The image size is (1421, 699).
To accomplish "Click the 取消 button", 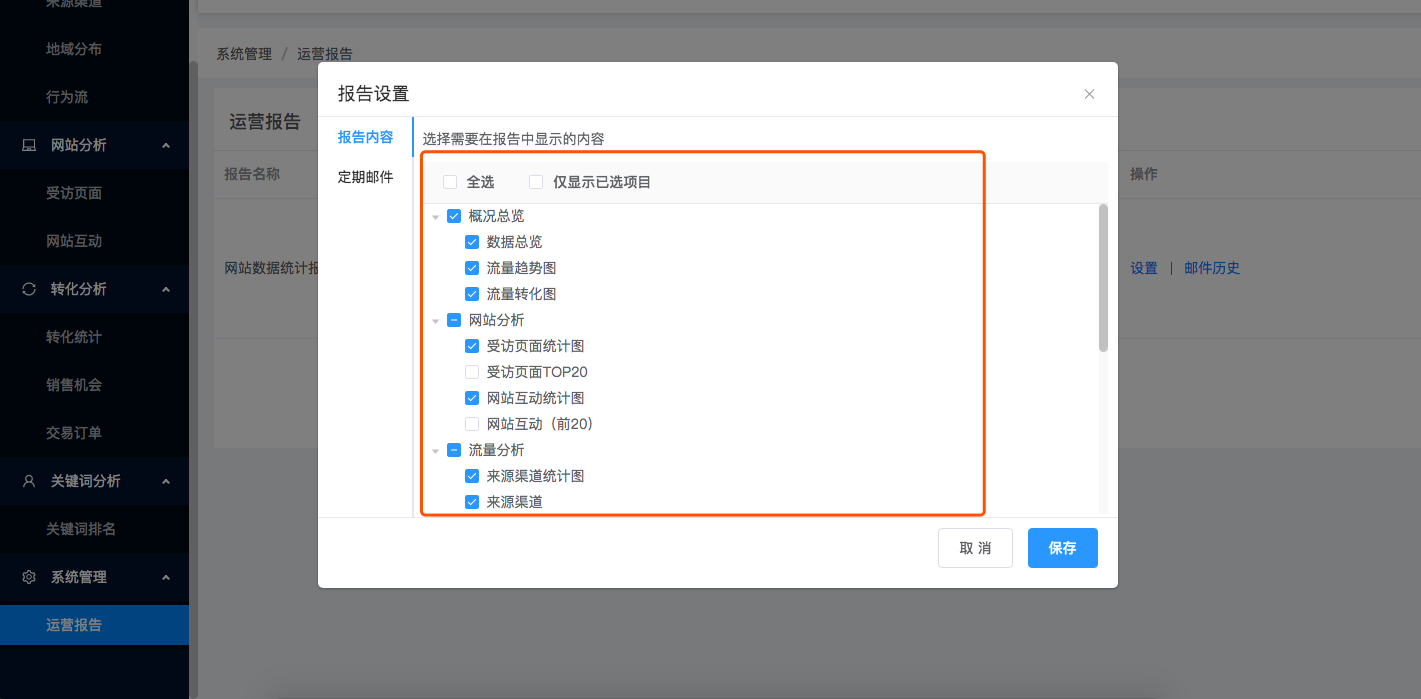I will [975, 548].
